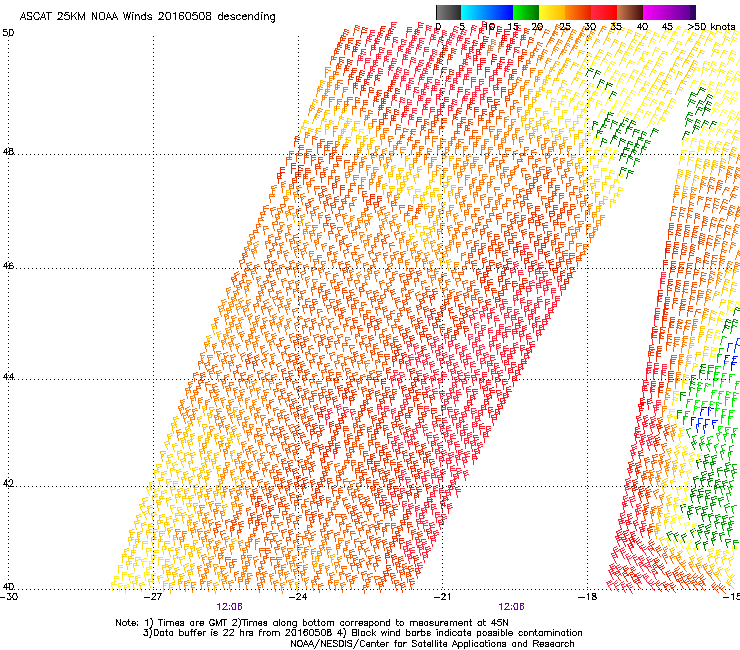This screenshot has width=740, height=650.
Task: Click the brown 35-40 knots color band
Action: [x=630, y=12]
